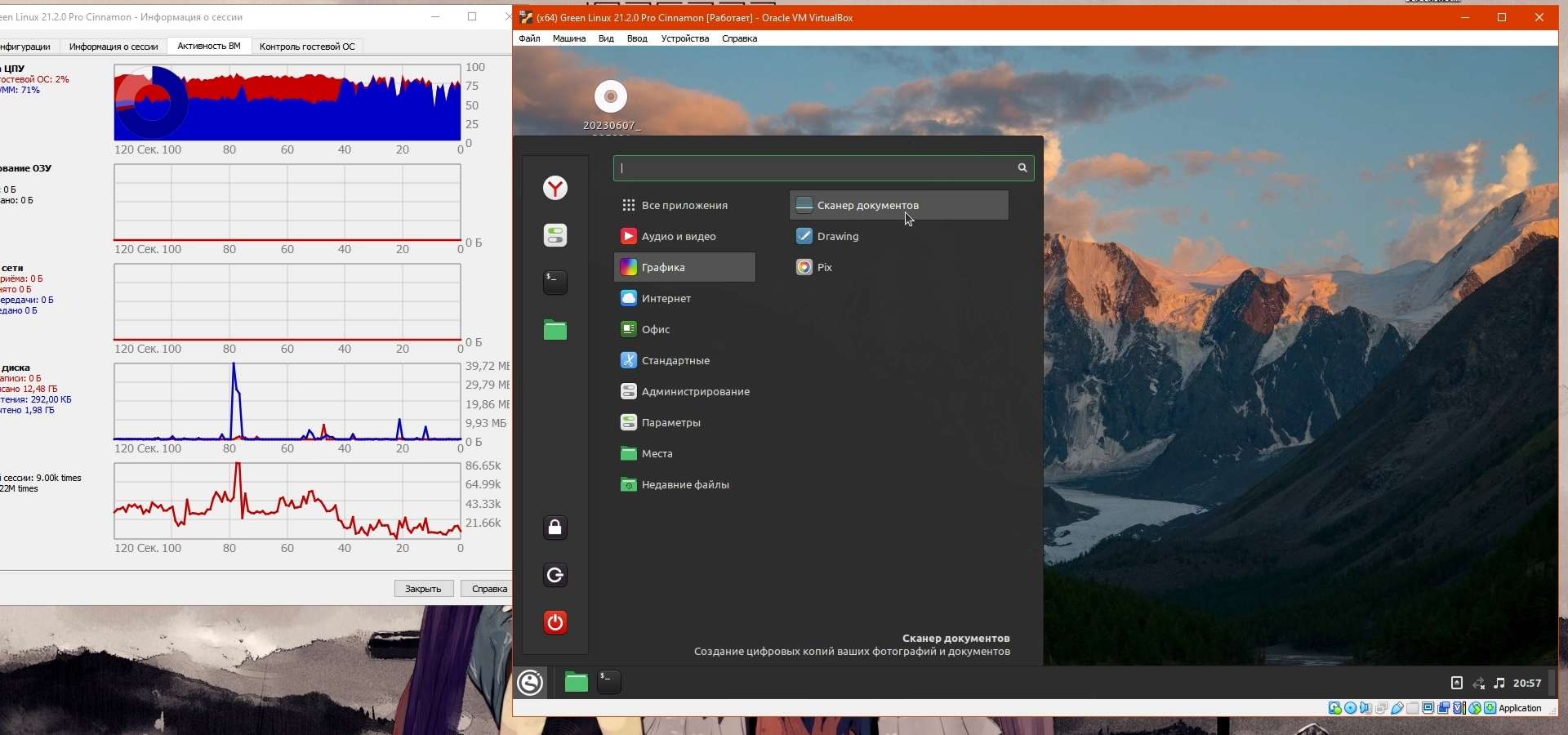Screen dimensions: 1568x735
Task: Click the Справка button in session window
Action: (x=488, y=589)
